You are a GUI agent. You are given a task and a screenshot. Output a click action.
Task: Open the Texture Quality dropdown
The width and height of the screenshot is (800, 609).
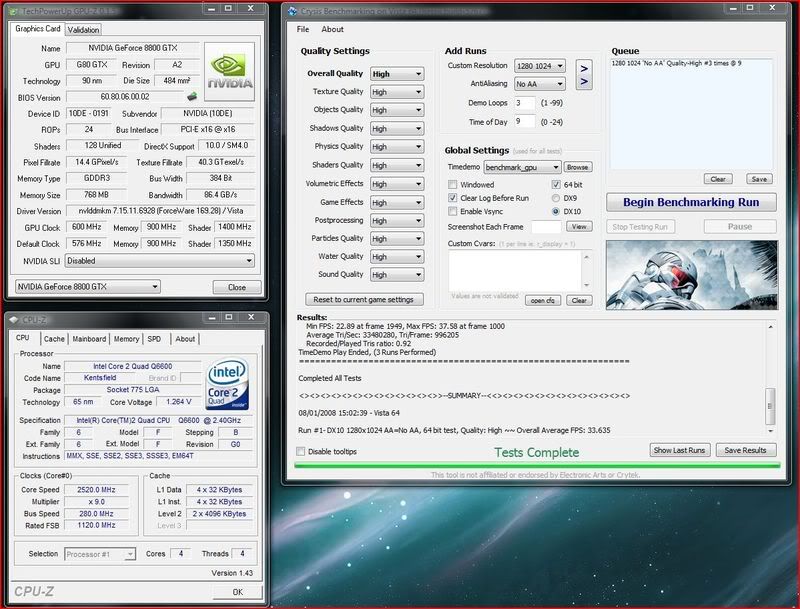pos(397,92)
